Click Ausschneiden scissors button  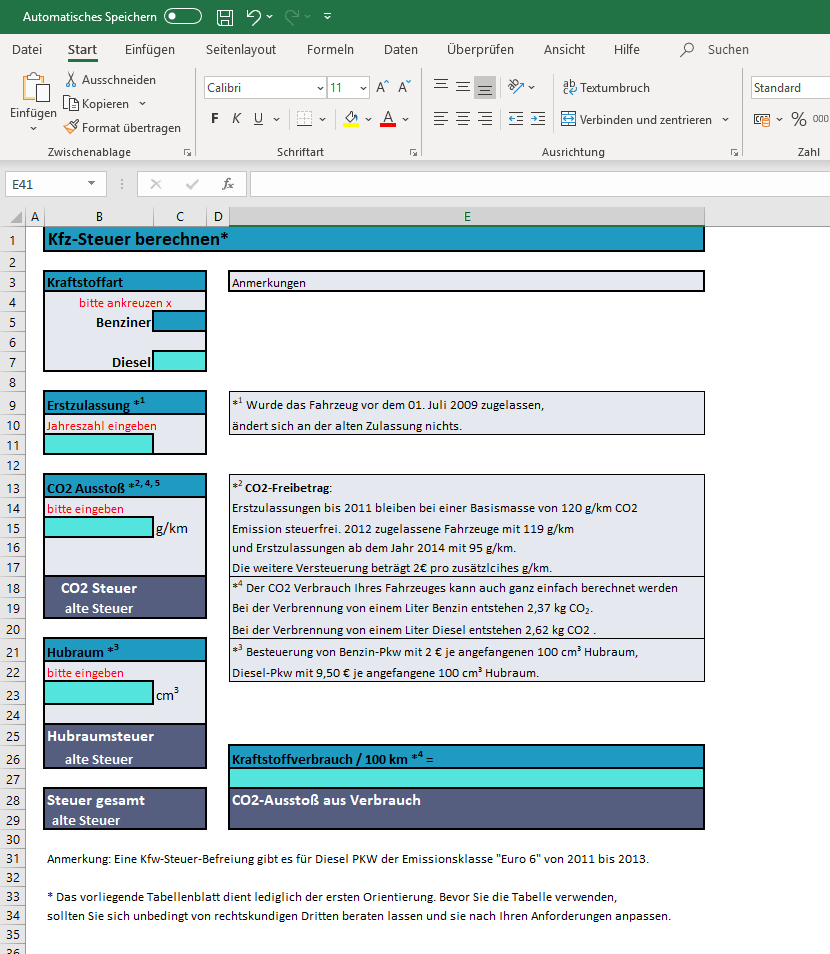(x=111, y=80)
